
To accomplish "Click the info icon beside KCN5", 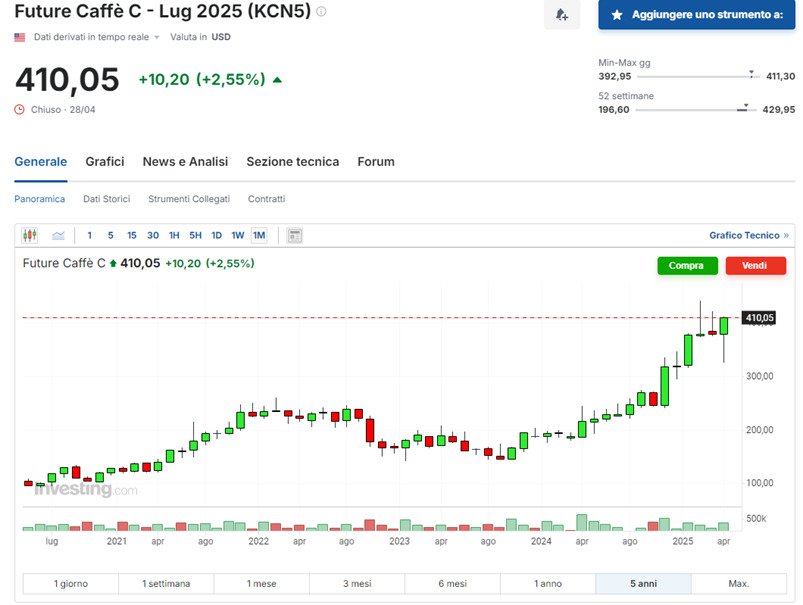I will coord(321,11).
